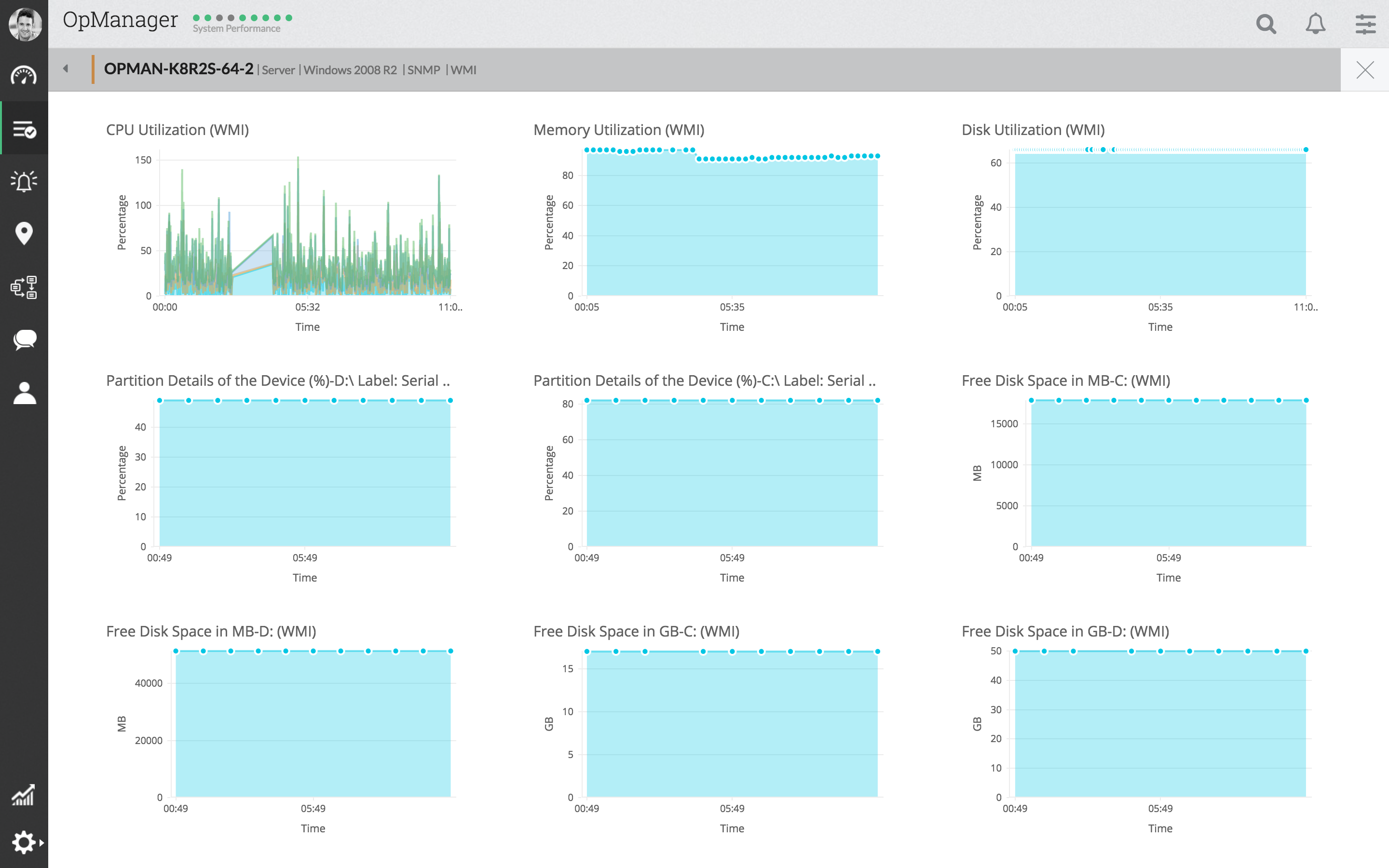The height and width of the screenshot is (868, 1389).
Task: Select the inventory list icon in sidebar
Action: pyautogui.click(x=24, y=130)
